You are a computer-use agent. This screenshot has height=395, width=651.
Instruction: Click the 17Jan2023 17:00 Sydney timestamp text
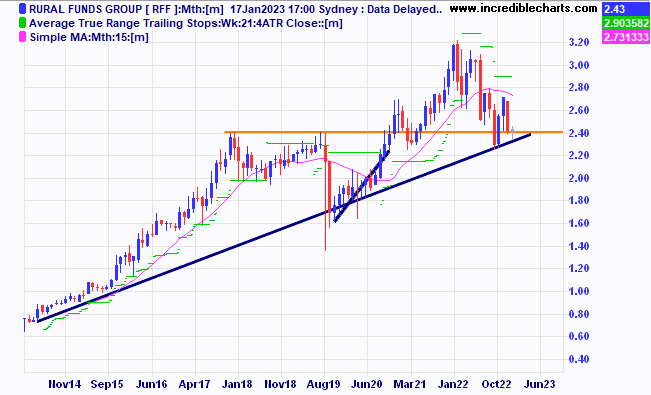[294, 9]
